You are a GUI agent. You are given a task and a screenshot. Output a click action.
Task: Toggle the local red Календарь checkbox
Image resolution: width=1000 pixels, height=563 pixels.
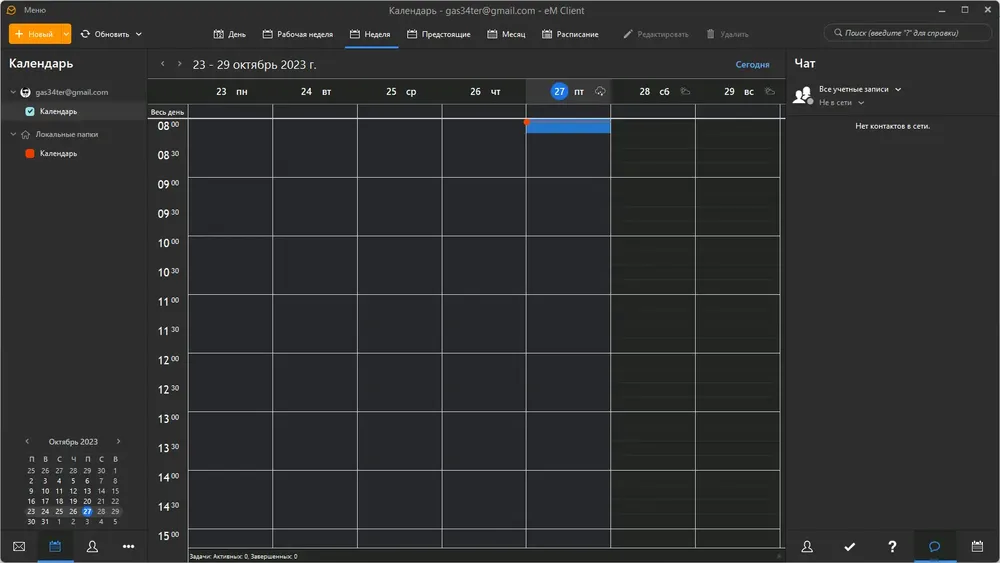(x=29, y=153)
